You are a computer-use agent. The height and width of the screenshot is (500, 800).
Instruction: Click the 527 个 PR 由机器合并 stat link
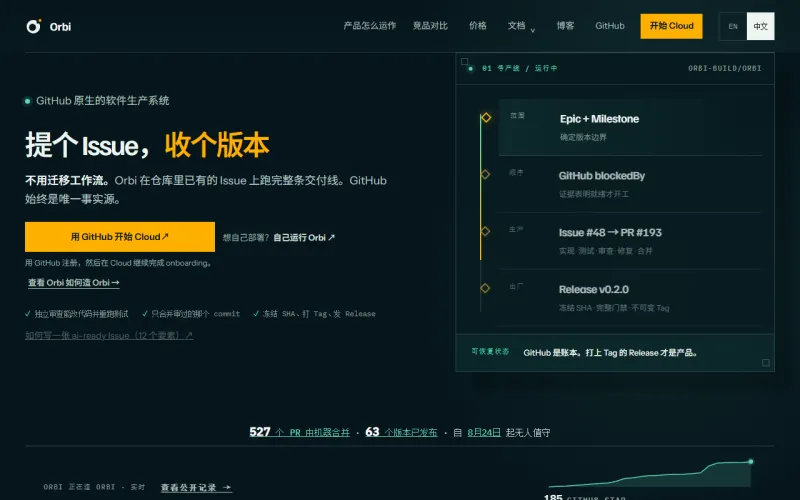point(299,432)
